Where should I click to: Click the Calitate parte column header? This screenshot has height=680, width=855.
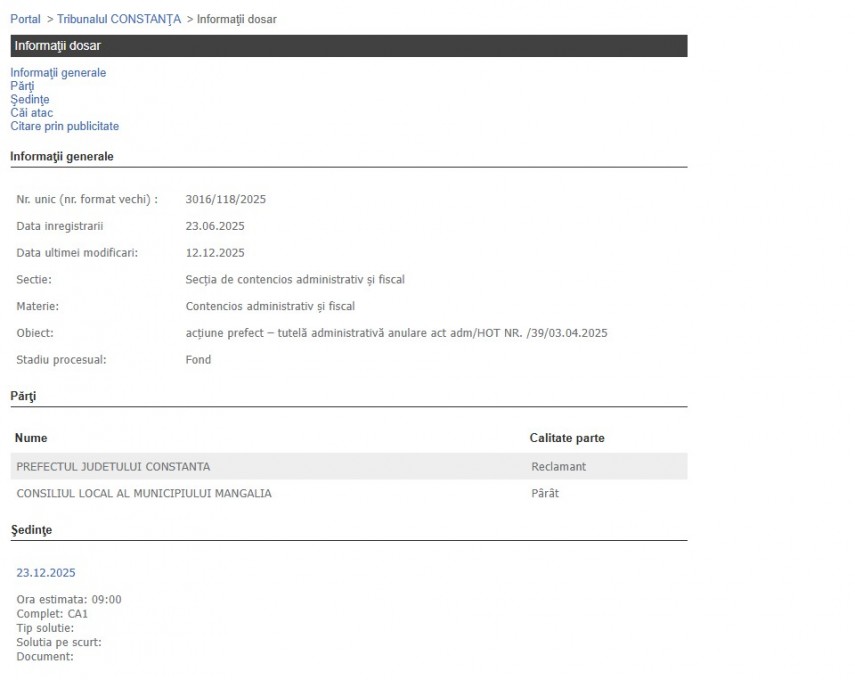[566, 438]
